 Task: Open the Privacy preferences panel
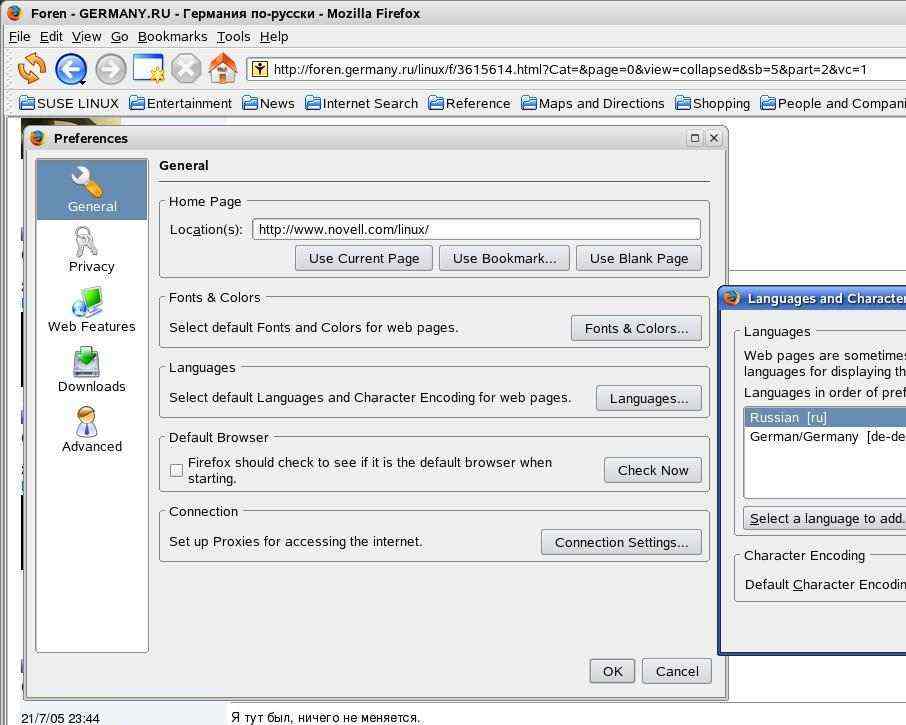(x=92, y=250)
